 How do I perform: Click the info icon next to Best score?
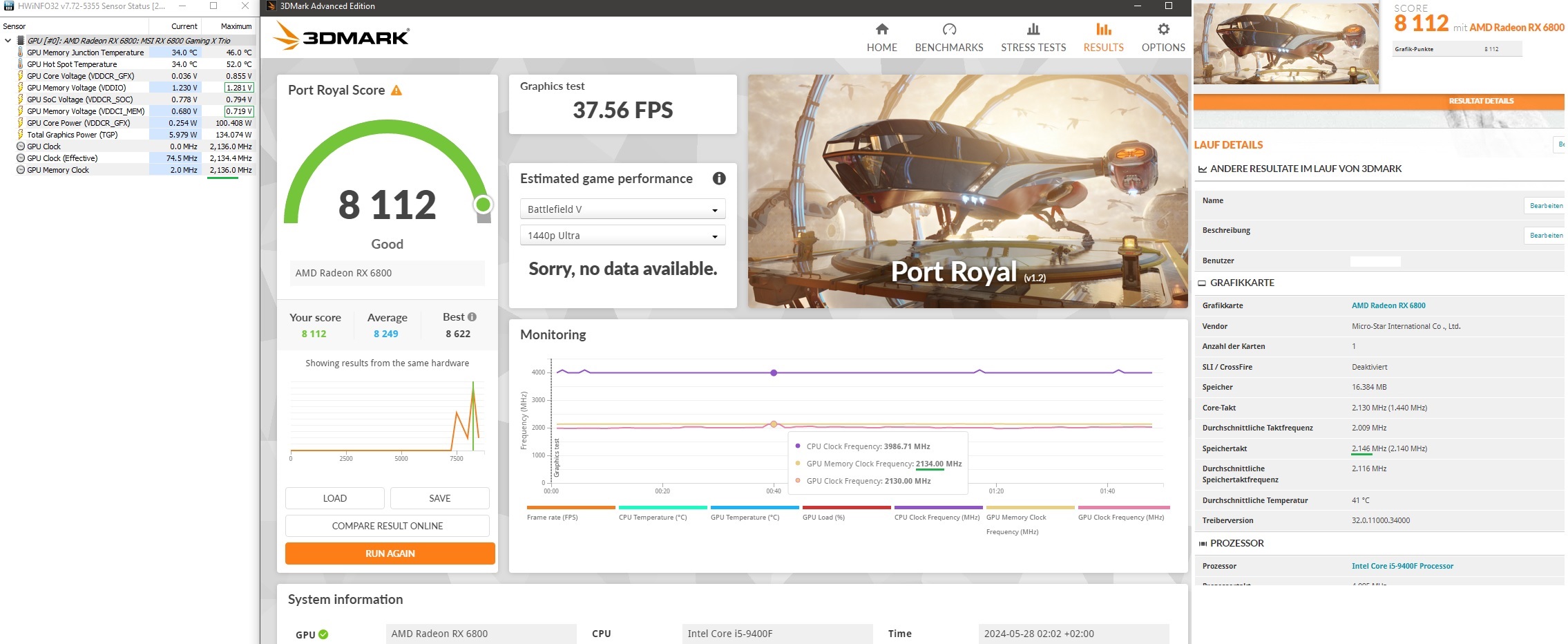pos(472,317)
